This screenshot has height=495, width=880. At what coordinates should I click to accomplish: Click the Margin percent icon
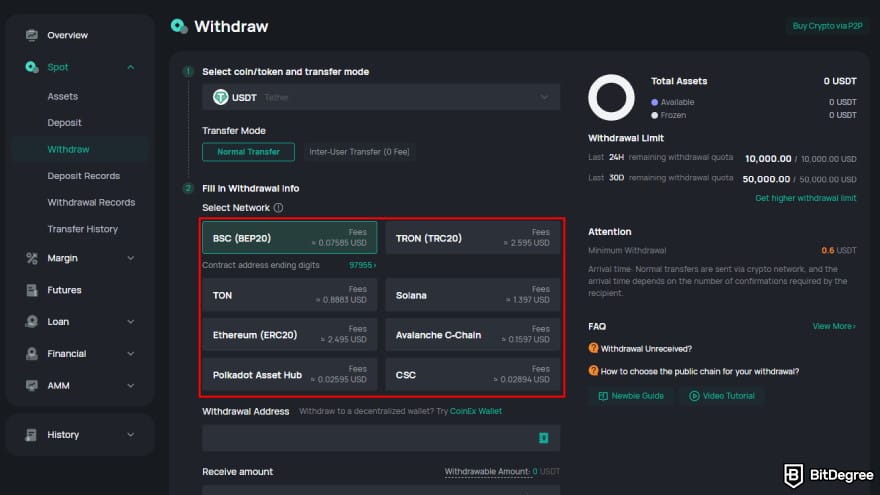point(31,258)
